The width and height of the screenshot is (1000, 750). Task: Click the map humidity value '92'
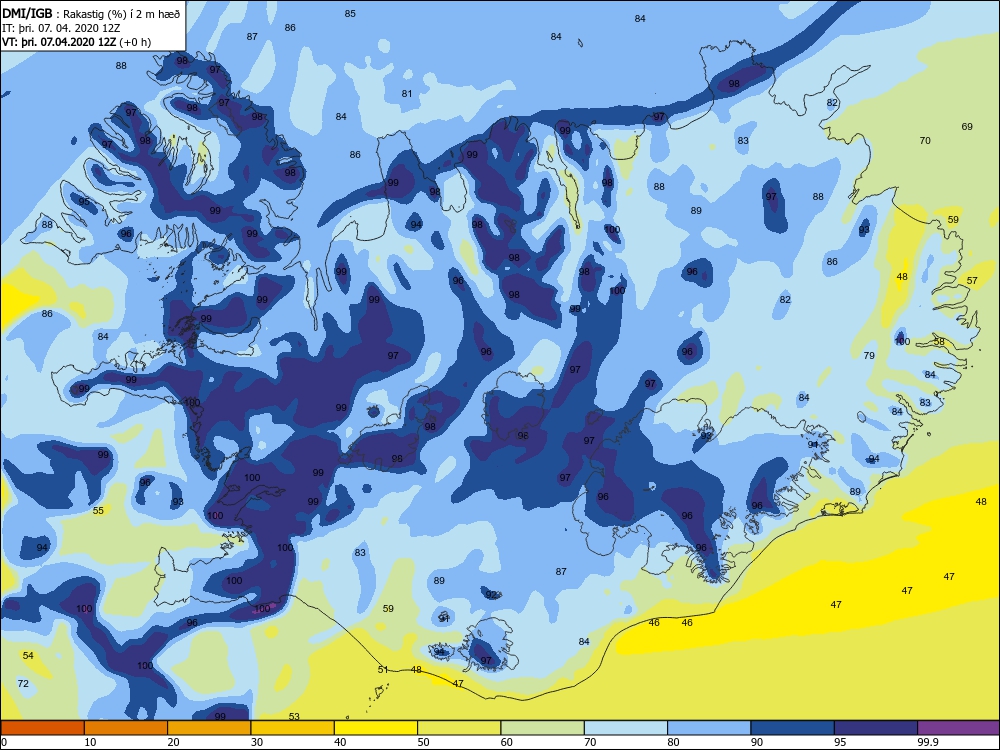pos(491,595)
